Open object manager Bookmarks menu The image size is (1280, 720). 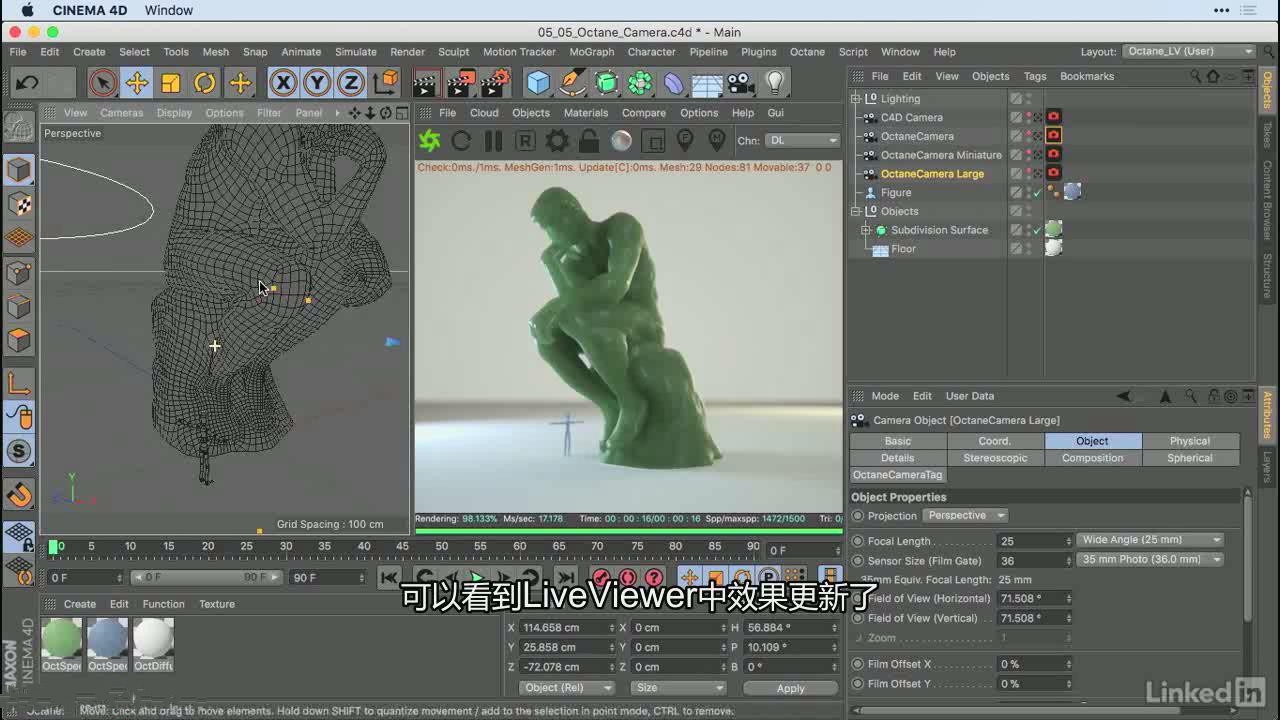1087,76
